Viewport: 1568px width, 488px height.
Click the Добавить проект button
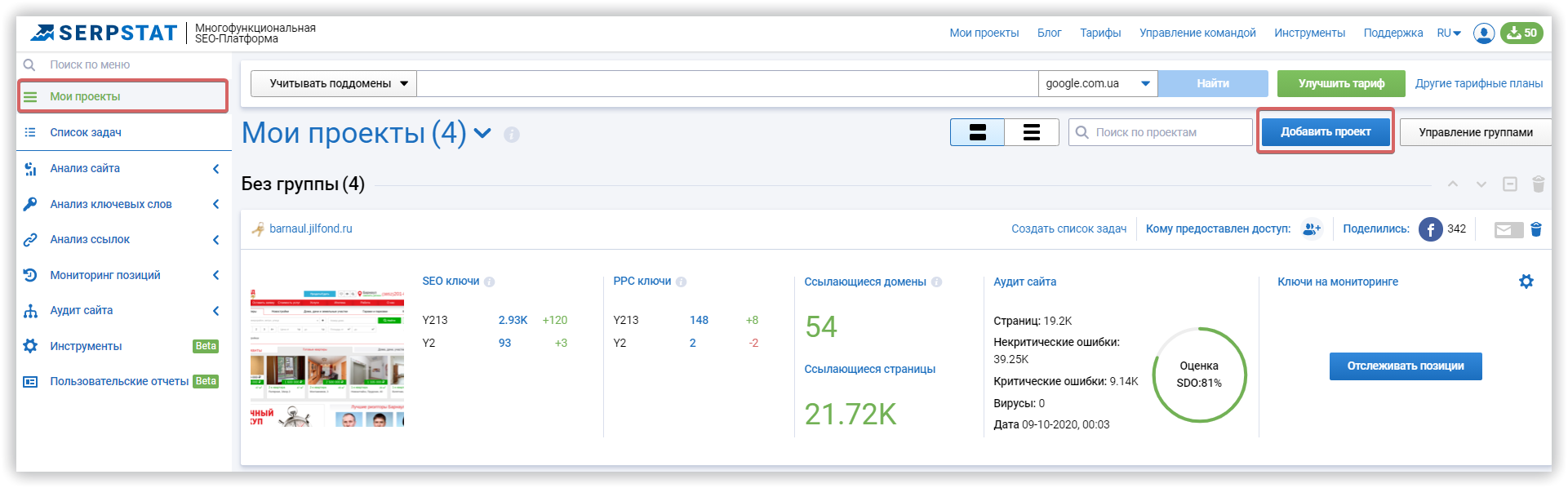tap(1326, 131)
